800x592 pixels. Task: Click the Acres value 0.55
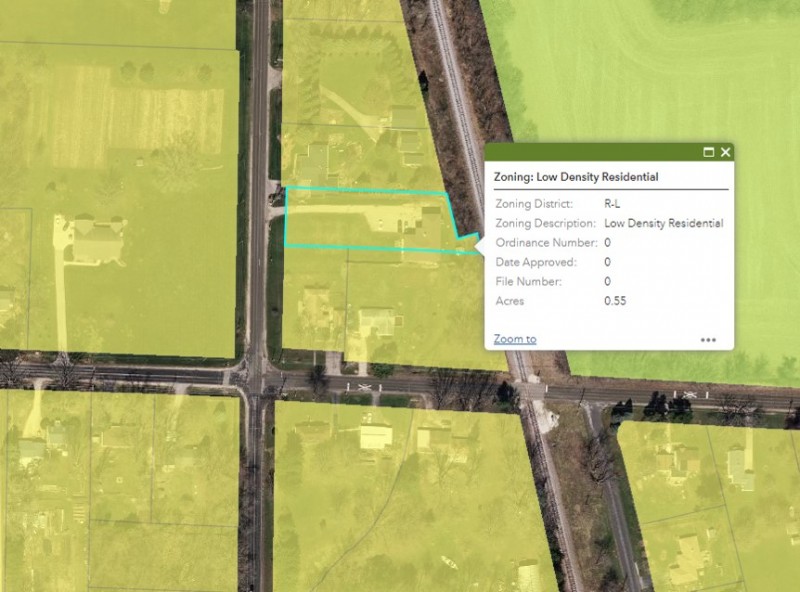(x=615, y=301)
